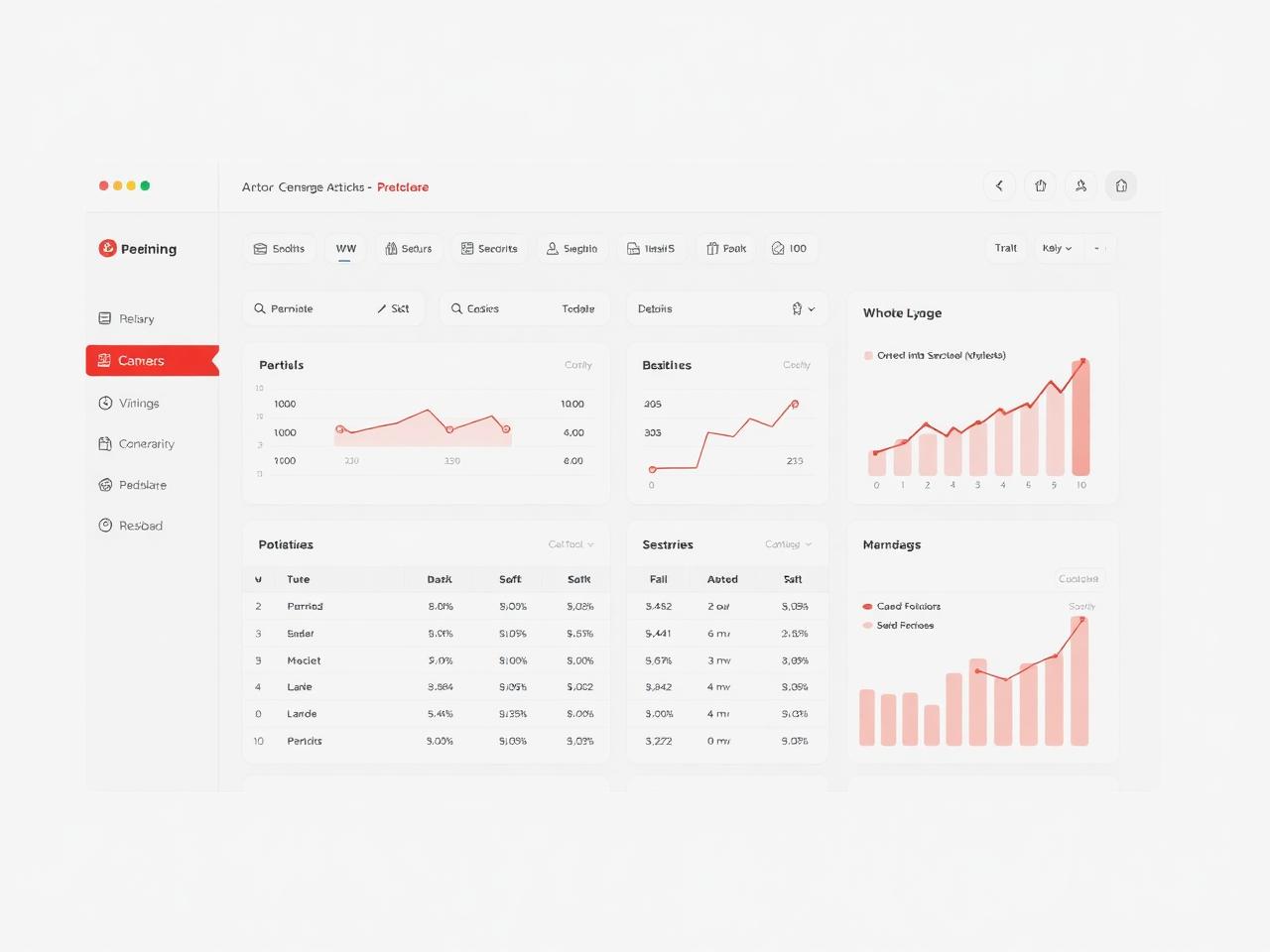Click the pencil icon beside Skt
This screenshot has width=1270, height=952.
[382, 308]
